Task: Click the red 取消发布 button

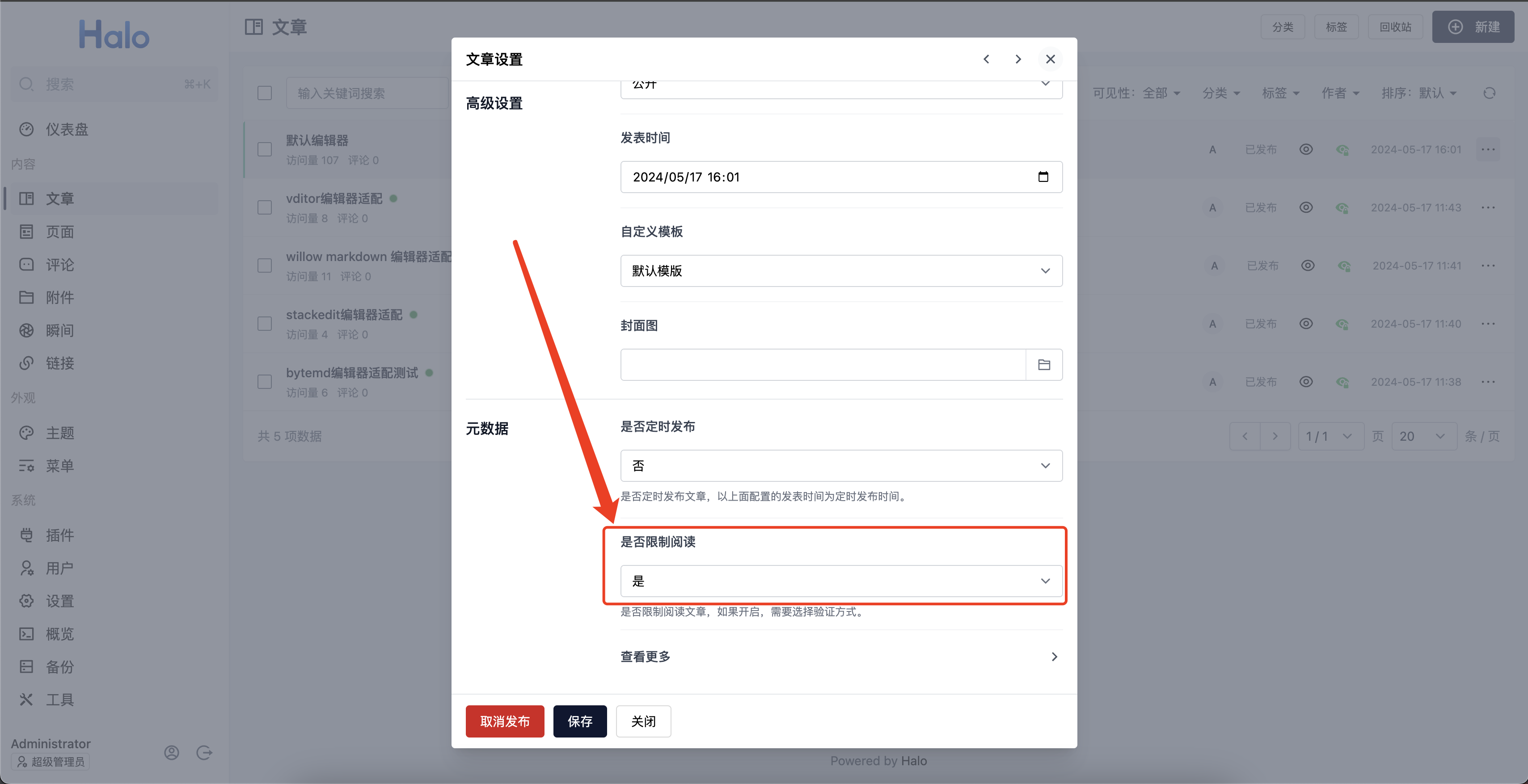Action: click(505, 721)
